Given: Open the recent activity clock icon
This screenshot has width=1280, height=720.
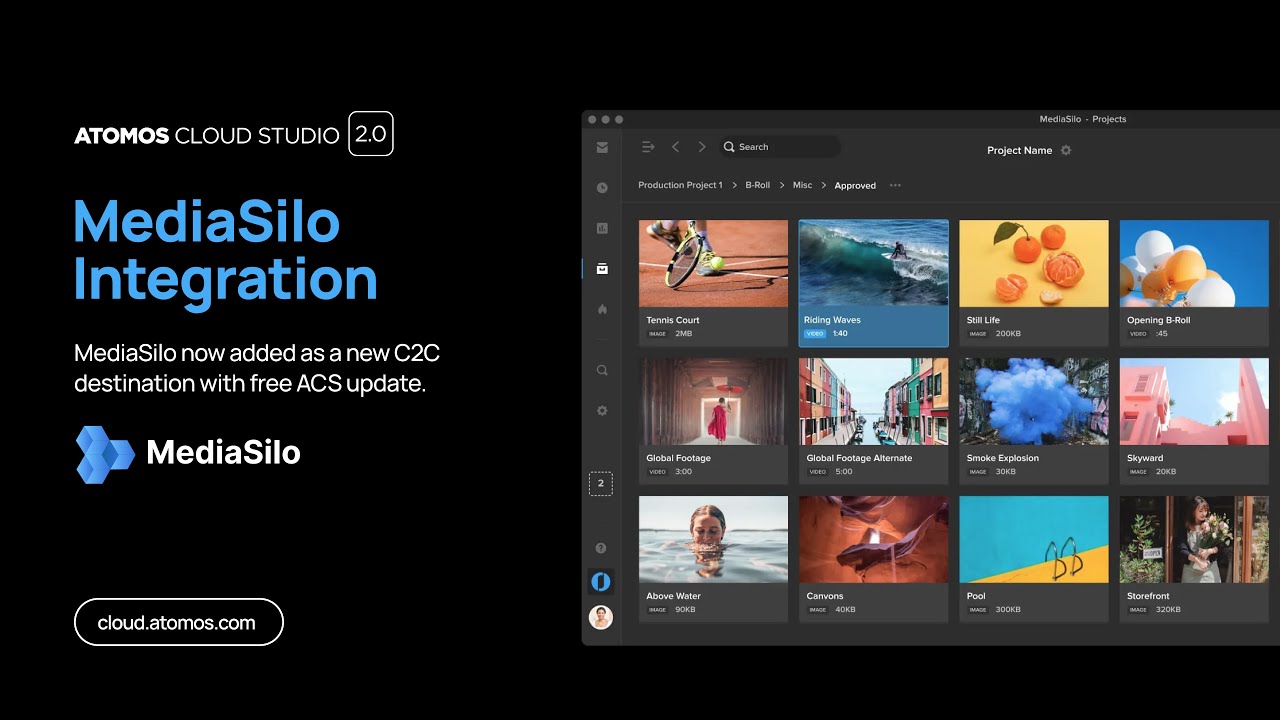Looking at the screenshot, I should pos(602,188).
